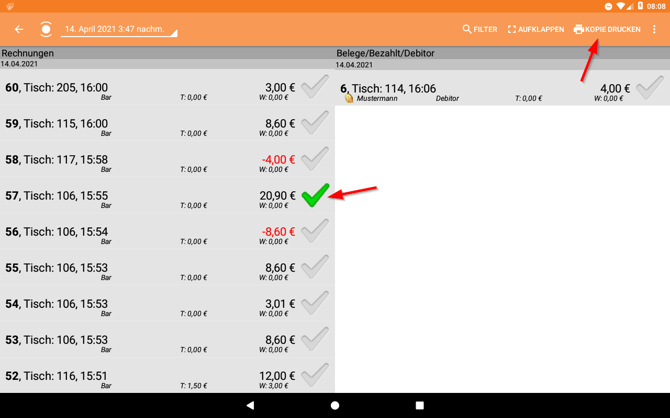Check the checkmark for invoice 58
Image resolution: width=670 pixels, height=418 pixels.
click(x=315, y=159)
